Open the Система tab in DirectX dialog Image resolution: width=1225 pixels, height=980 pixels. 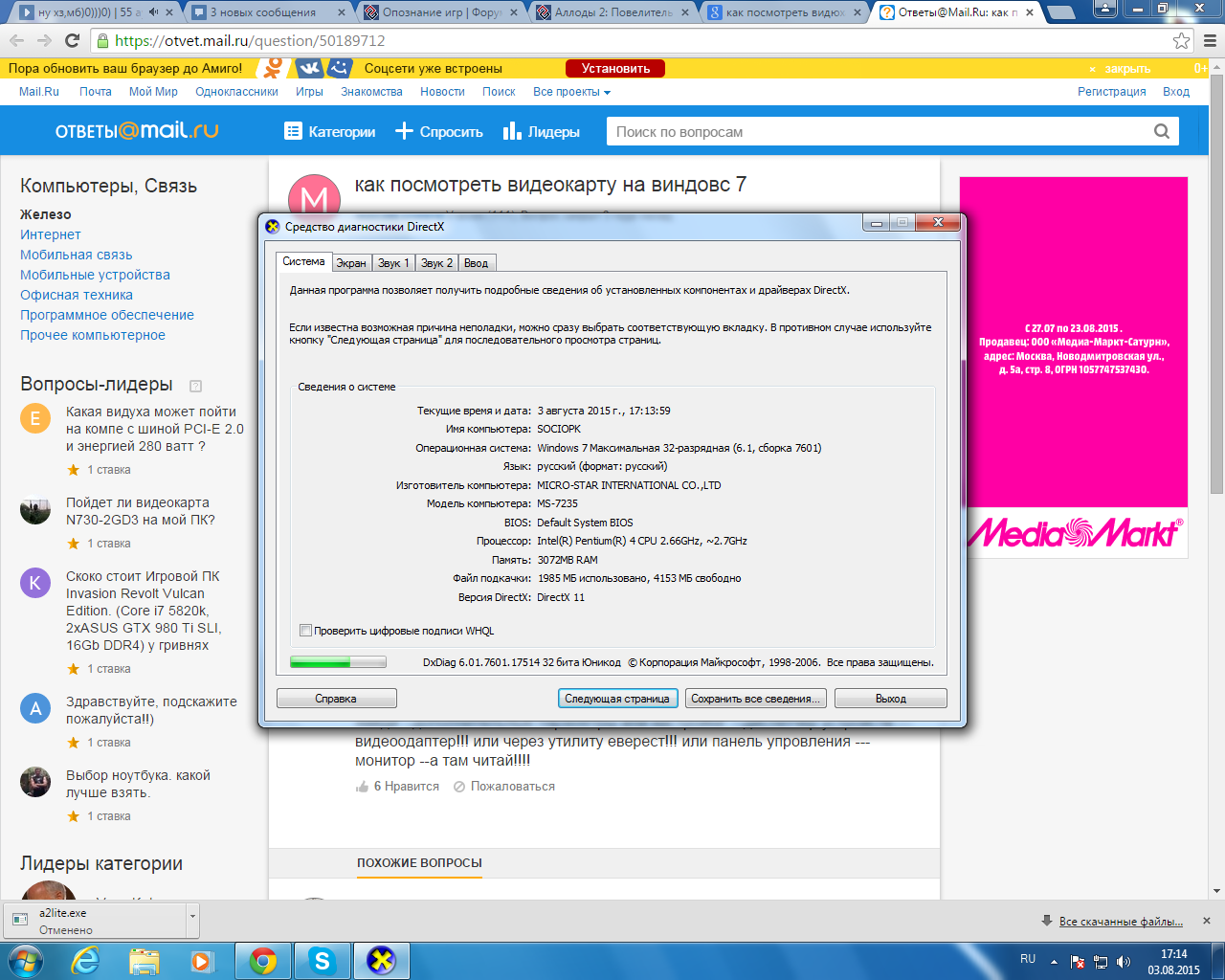[303, 261]
